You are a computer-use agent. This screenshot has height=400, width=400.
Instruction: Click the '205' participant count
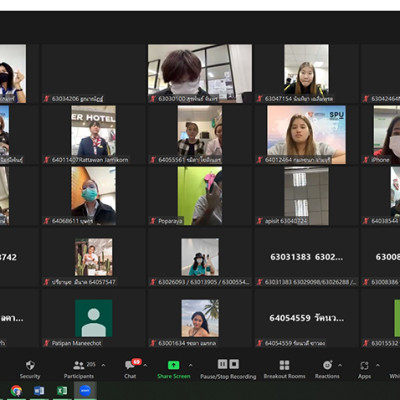click(91, 364)
